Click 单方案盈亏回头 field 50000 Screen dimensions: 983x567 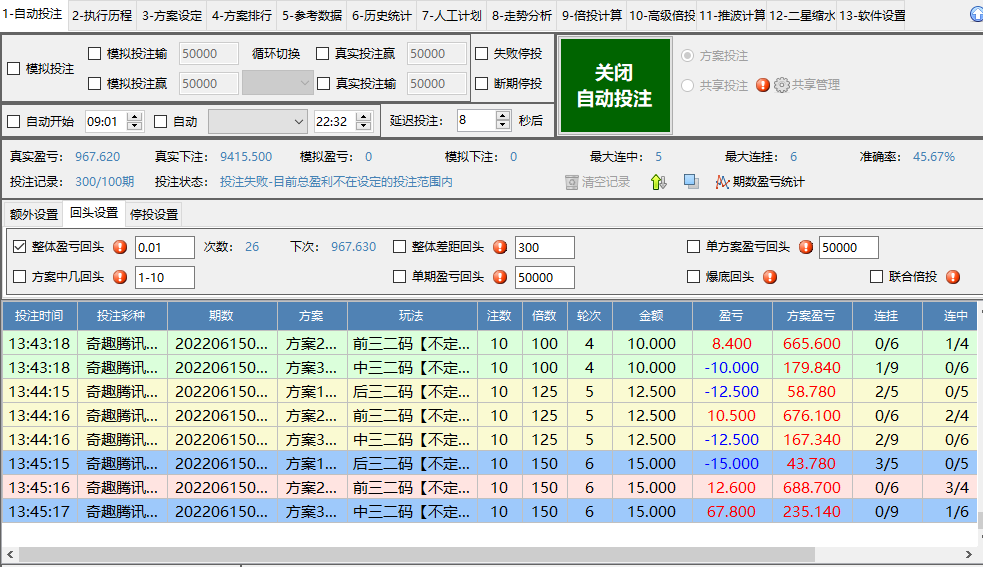(849, 247)
